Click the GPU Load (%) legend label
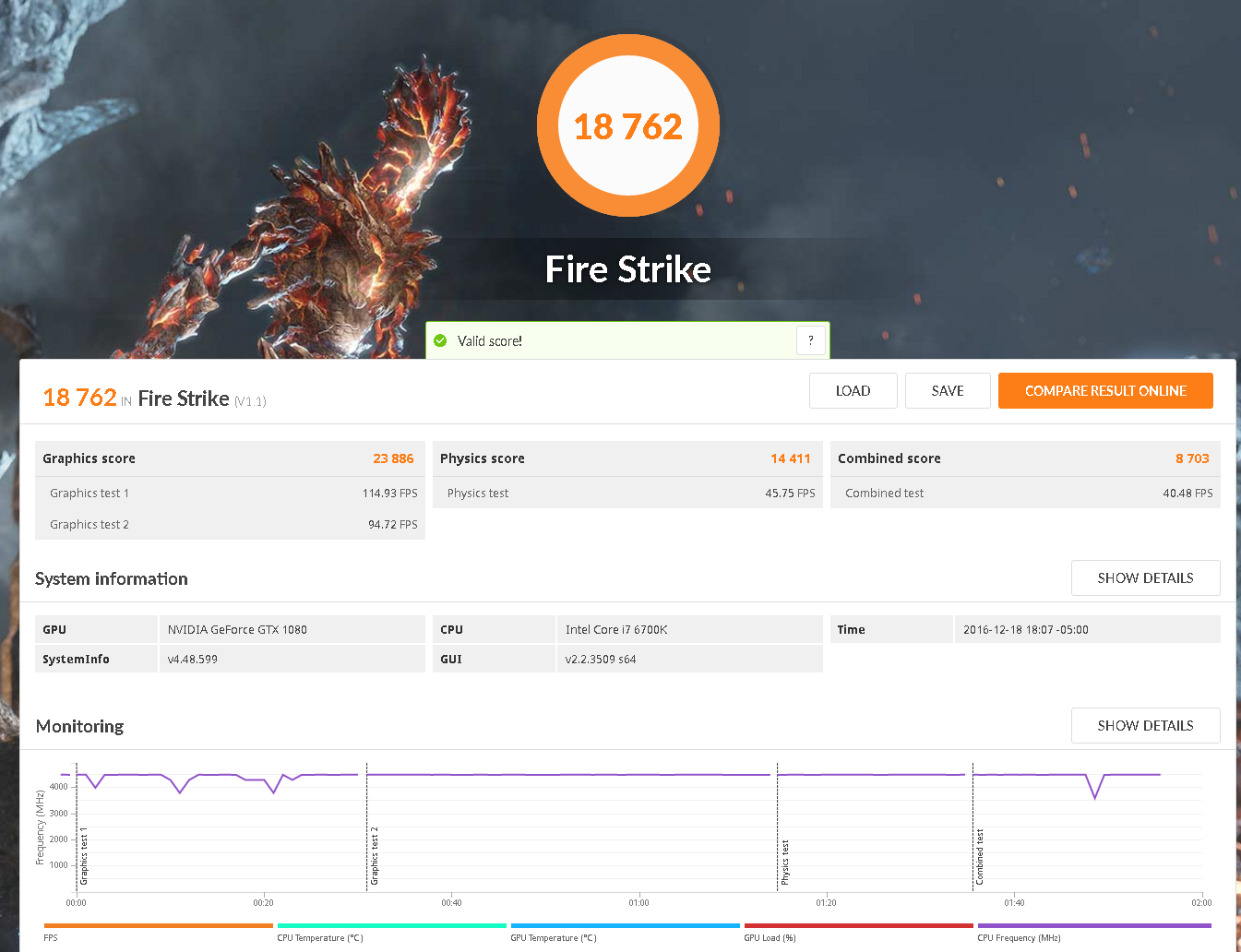Image resolution: width=1241 pixels, height=952 pixels. point(770,938)
